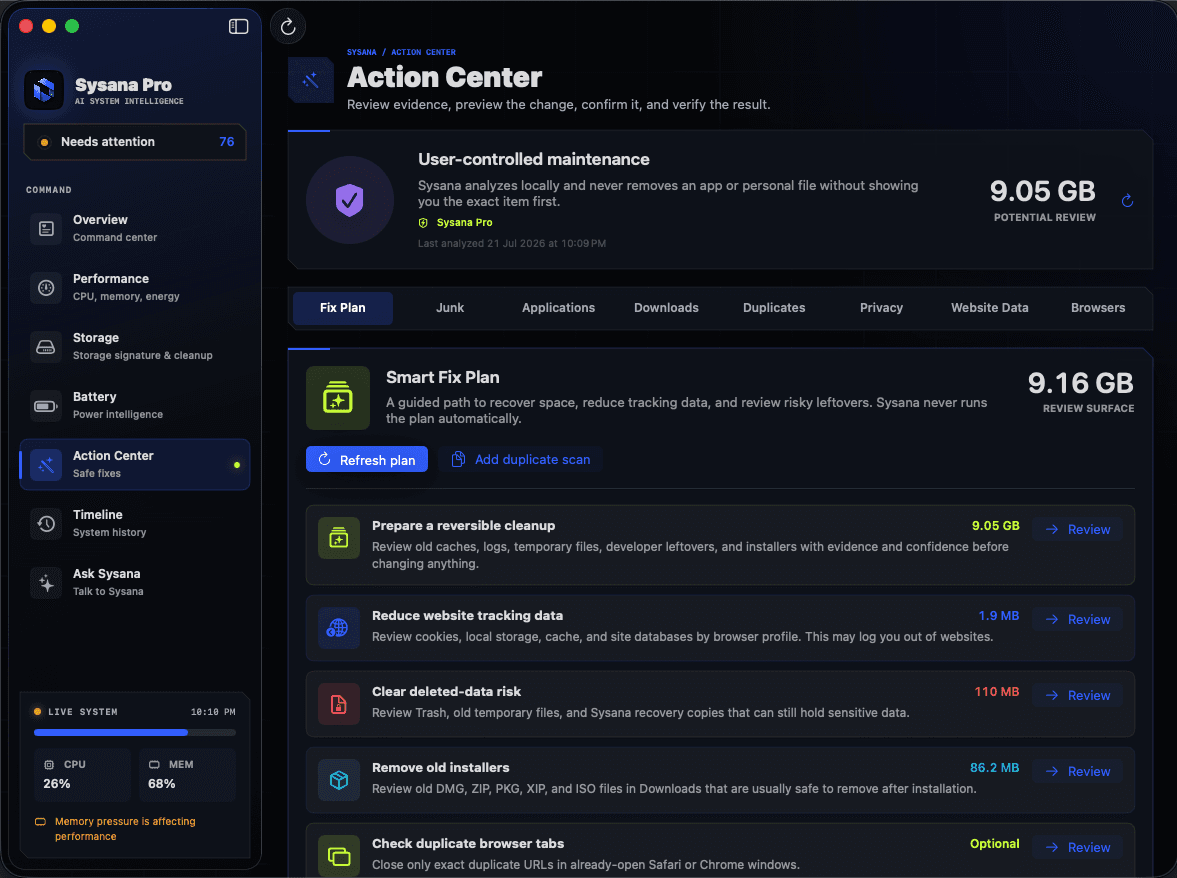
Task: Click the website tracking globe icon
Action: pyautogui.click(x=339, y=627)
